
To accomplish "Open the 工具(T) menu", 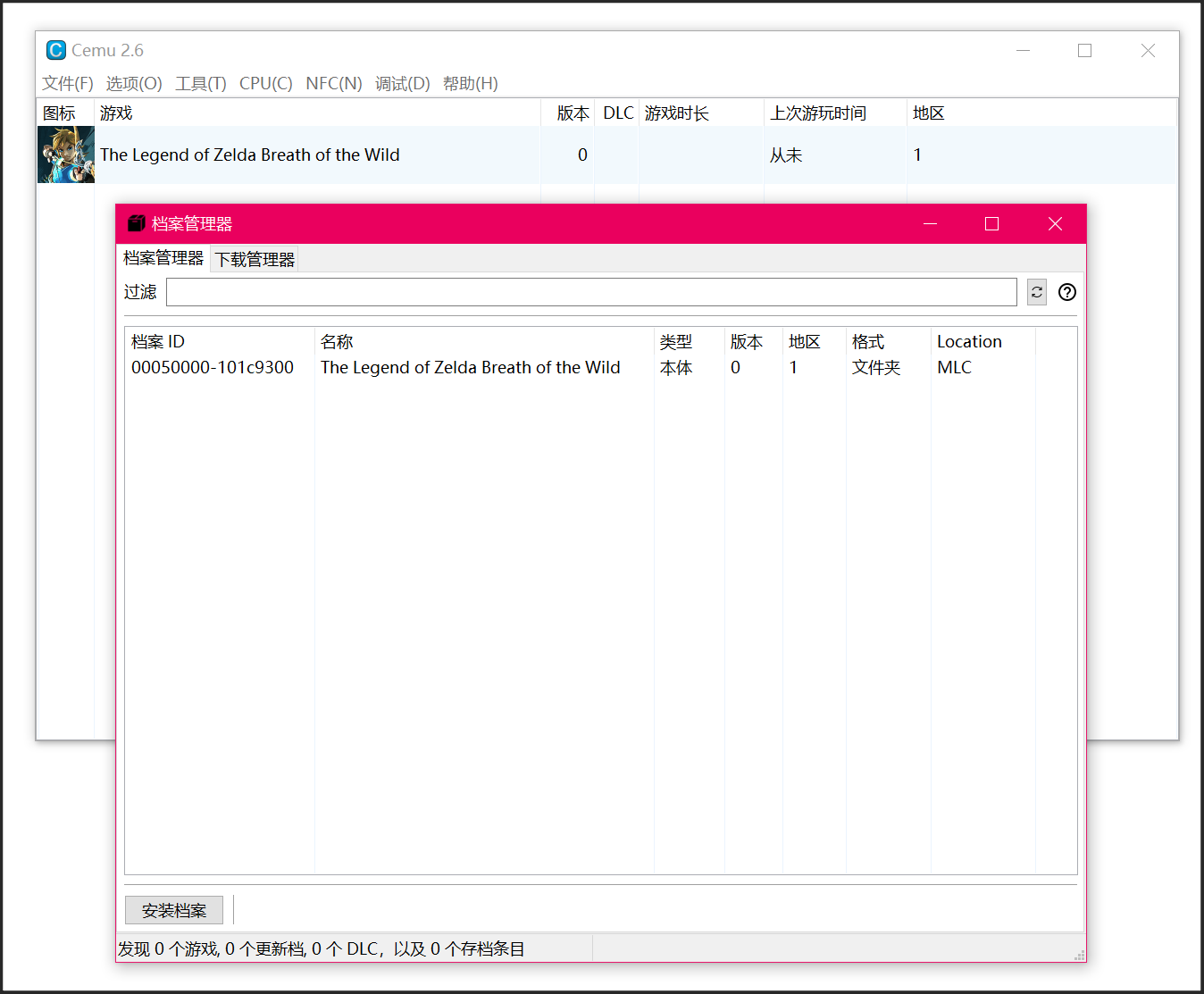I will [201, 83].
